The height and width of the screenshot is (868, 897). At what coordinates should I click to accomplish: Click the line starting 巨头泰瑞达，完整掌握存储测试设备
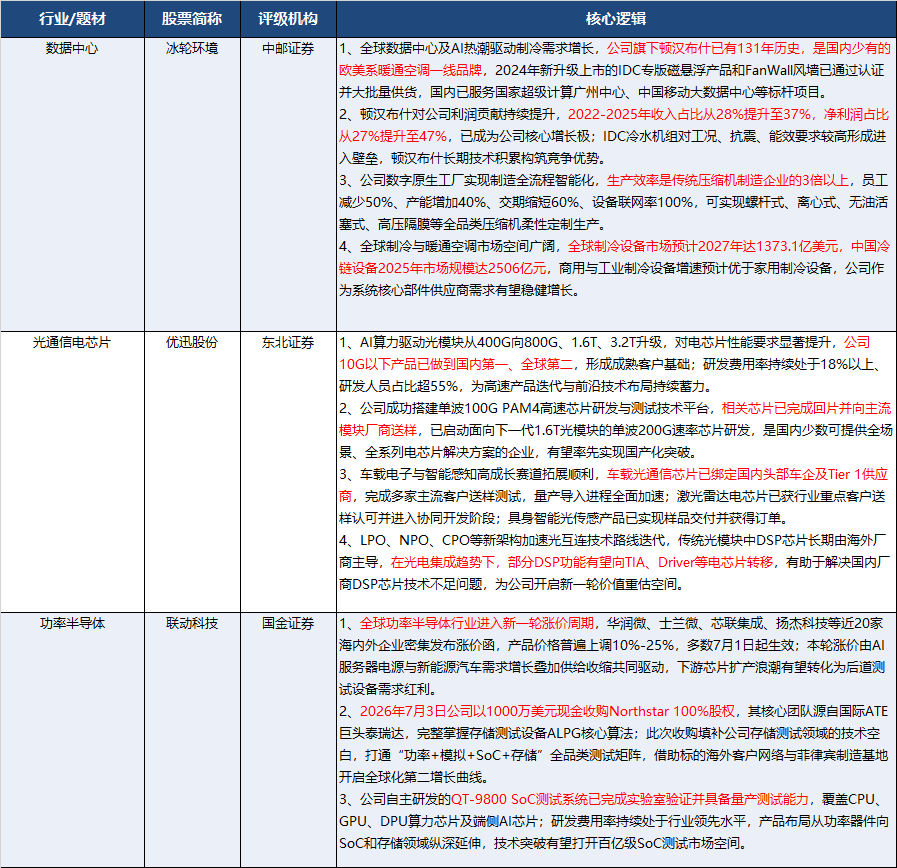[x=610, y=733]
